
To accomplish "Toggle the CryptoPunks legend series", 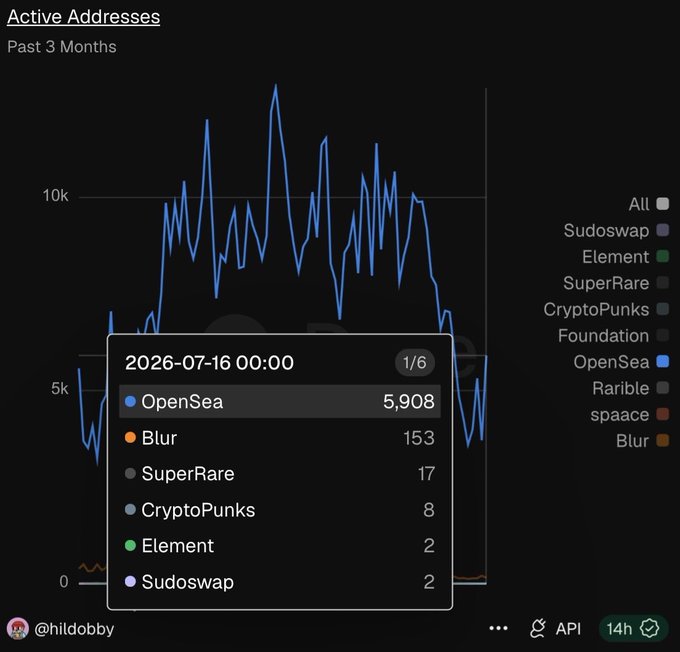I will tap(606, 309).
